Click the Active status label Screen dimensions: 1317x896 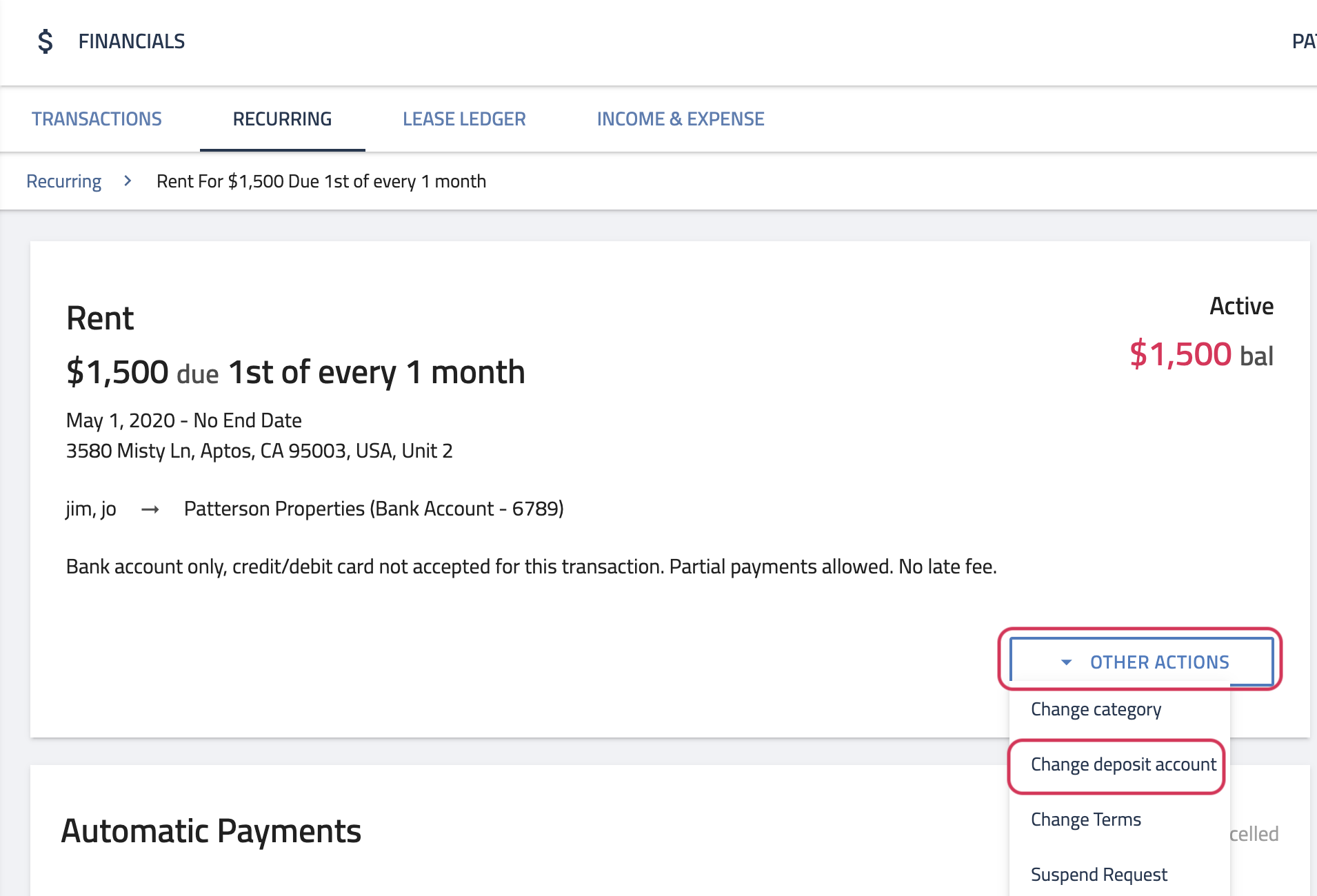click(x=1241, y=306)
